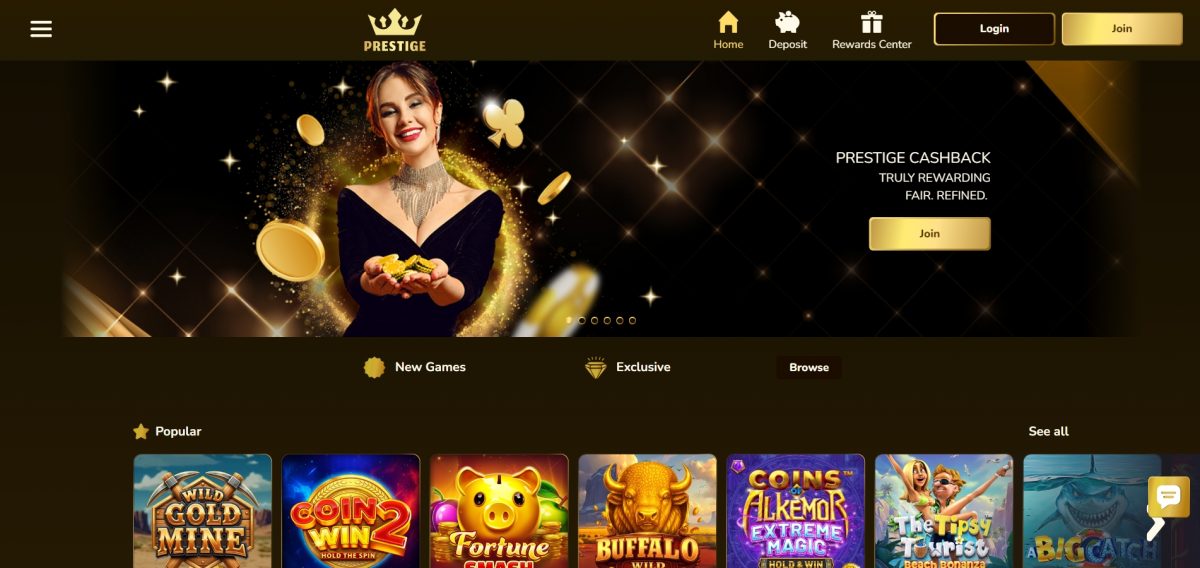Image resolution: width=1200 pixels, height=568 pixels.
Task: Open the live chat bubble icon
Action: click(x=1168, y=497)
